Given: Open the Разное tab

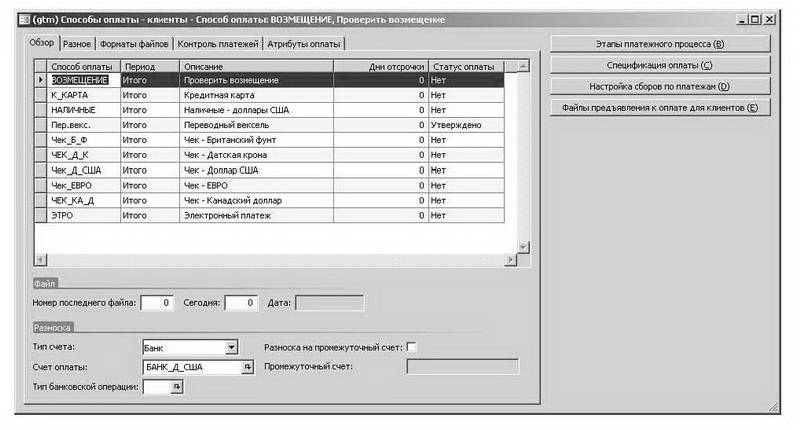Looking at the screenshot, I should (77, 44).
